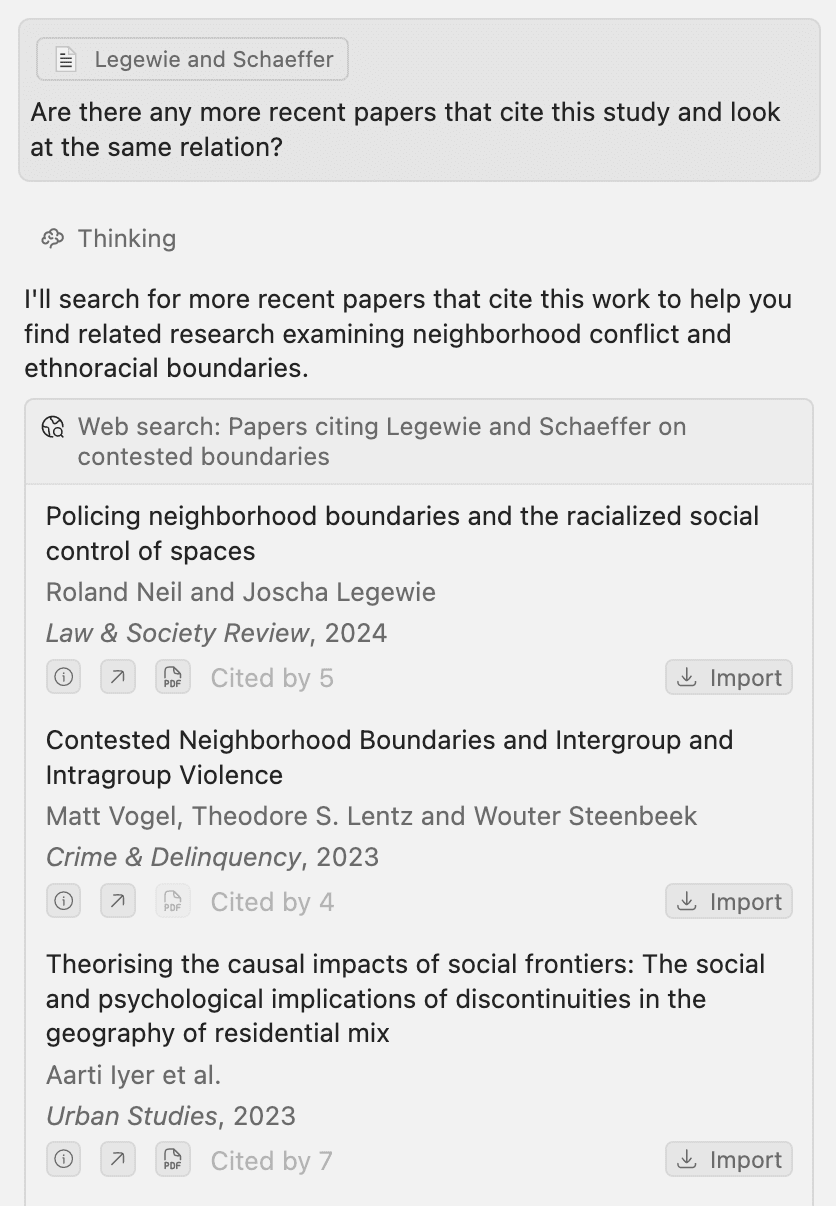Click PDF icon for Vogel, Lentz and Steenbeek paper
The height and width of the screenshot is (1206, 836).
(x=173, y=901)
